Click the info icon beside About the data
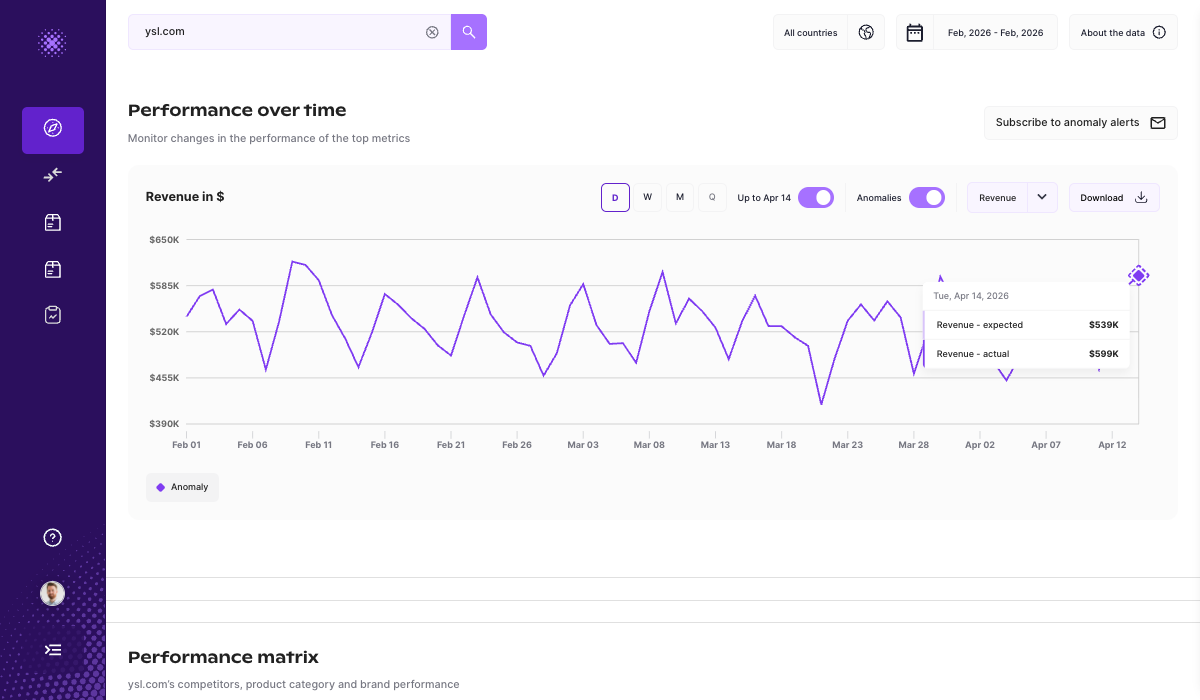 coord(1160,31)
